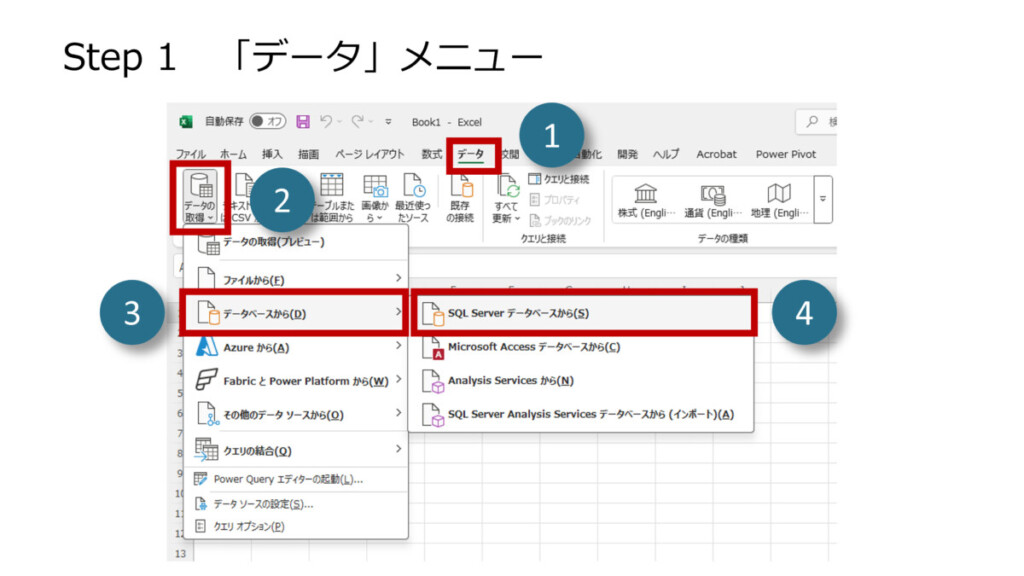
Task: Open the Azure から(A) submenu
Action: pyautogui.click(x=296, y=347)
